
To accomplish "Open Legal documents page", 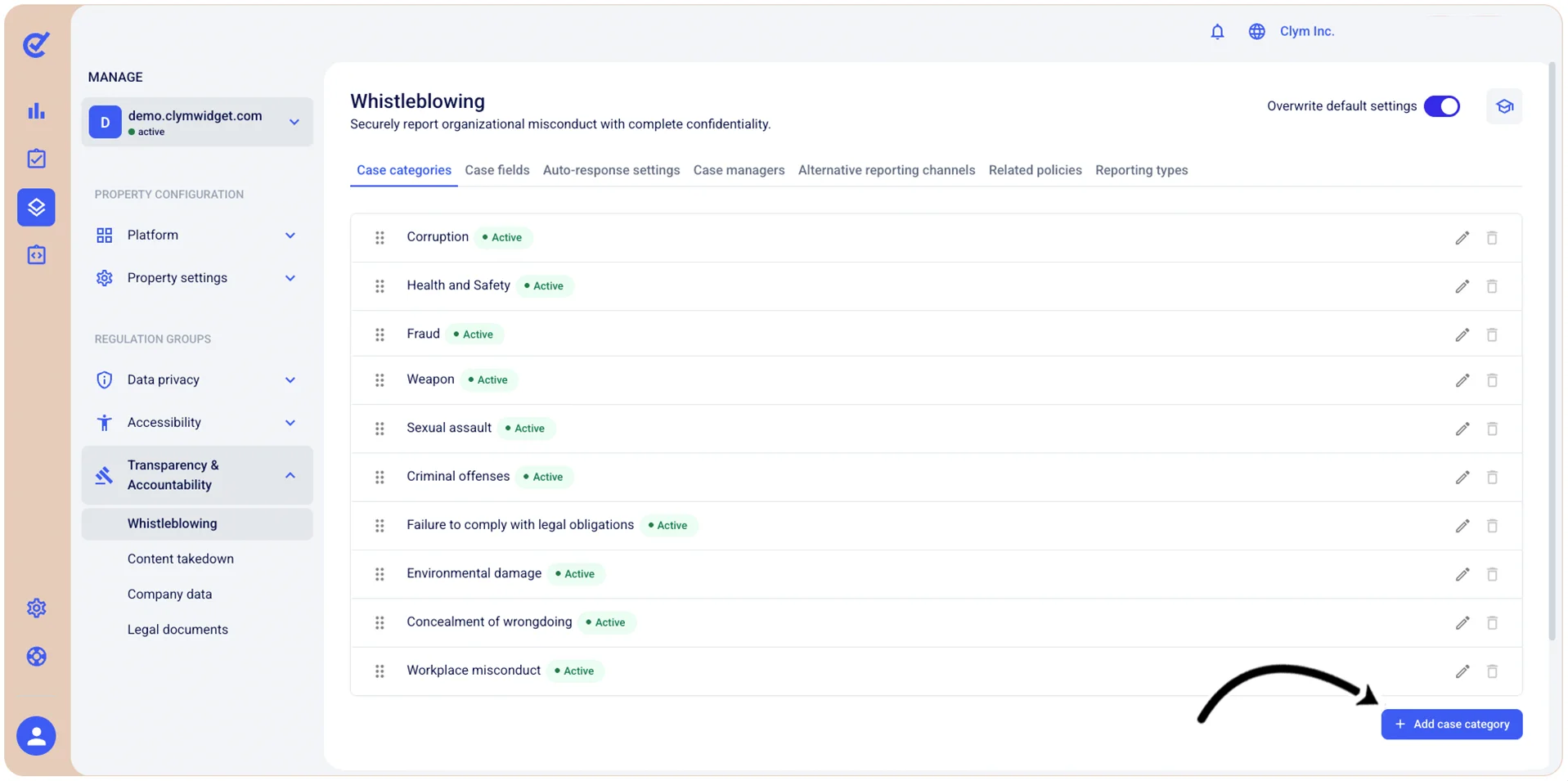I will pyautogui.click(x=177, y=630).
